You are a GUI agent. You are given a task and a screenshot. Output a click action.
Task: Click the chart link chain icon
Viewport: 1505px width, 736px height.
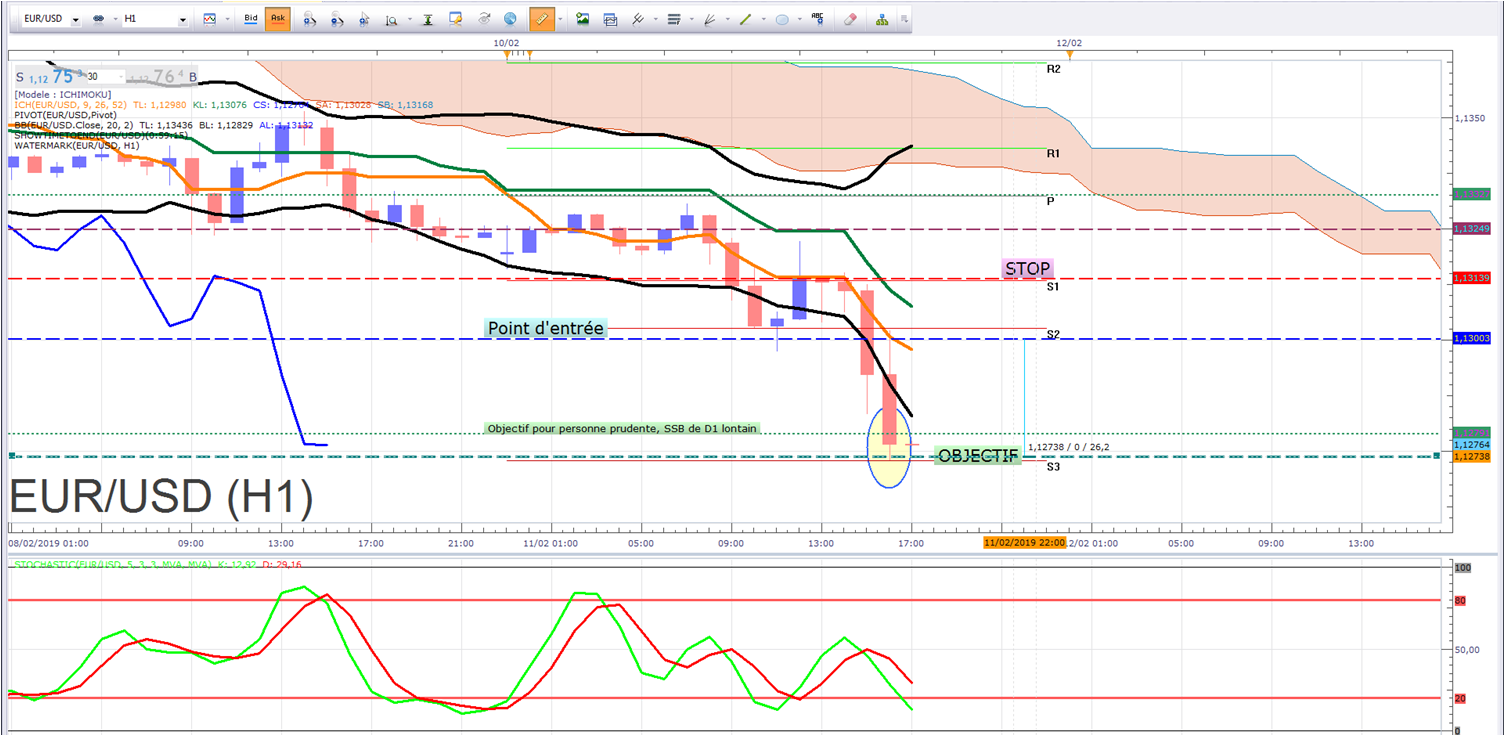click(x=100, y=20)
